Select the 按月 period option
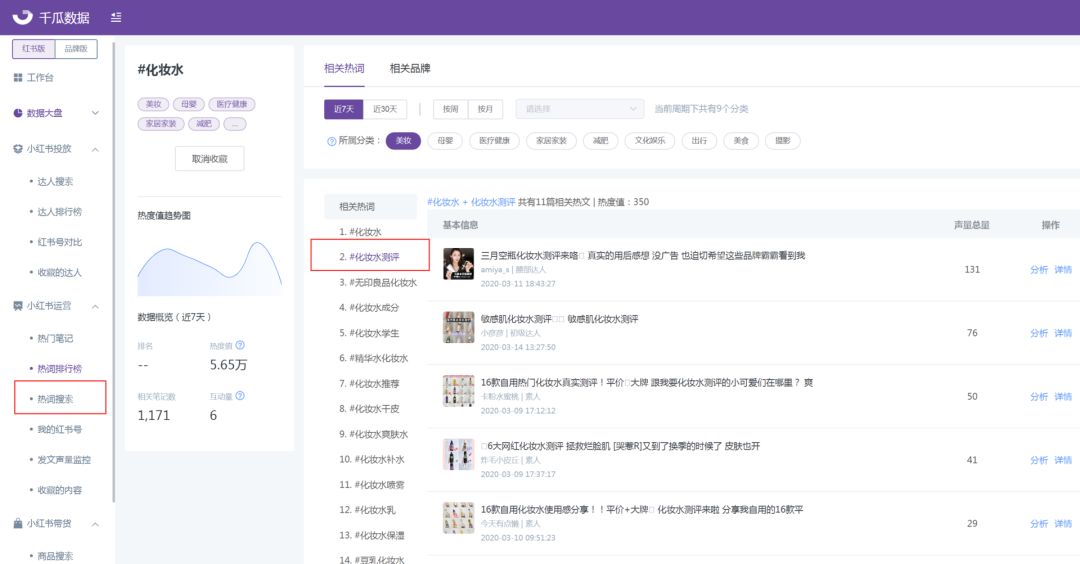Viewport: 1080px width, 564px height. [485, 109]
